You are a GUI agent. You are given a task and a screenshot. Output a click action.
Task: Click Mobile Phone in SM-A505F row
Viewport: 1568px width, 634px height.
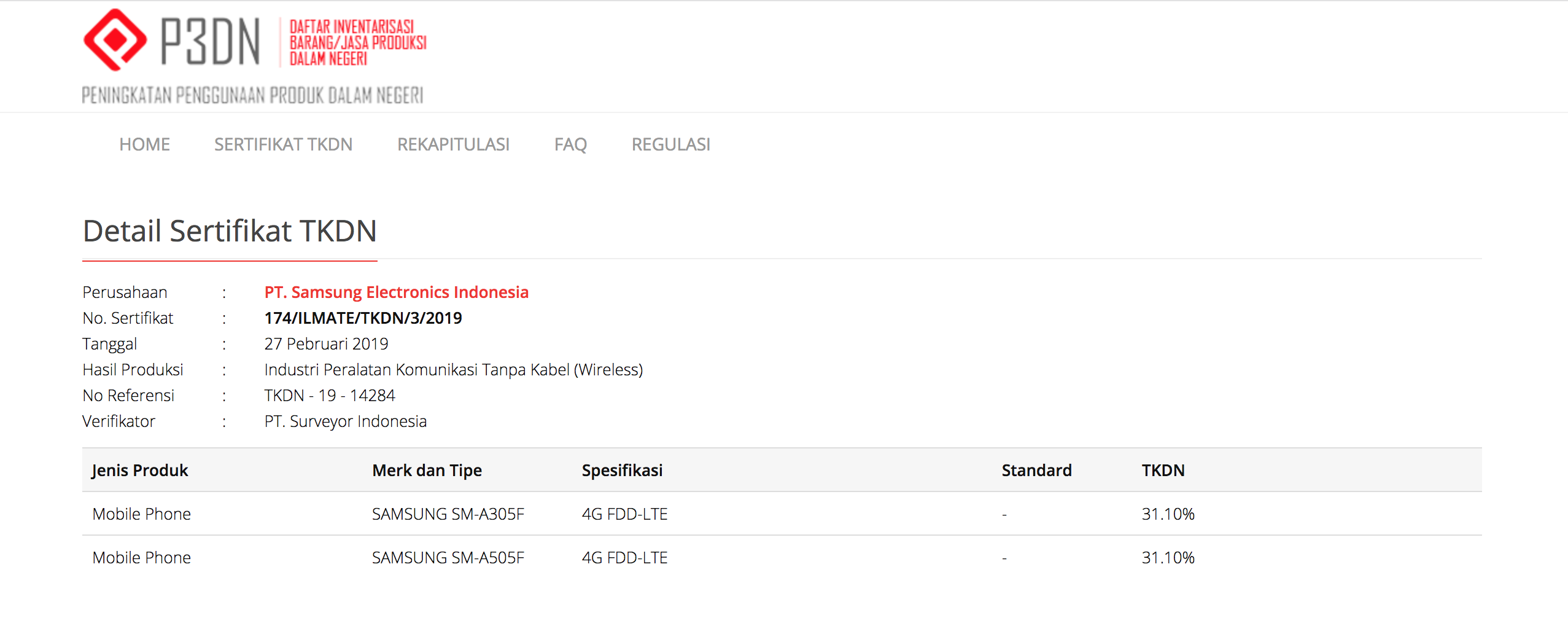[x=142, y=558]
